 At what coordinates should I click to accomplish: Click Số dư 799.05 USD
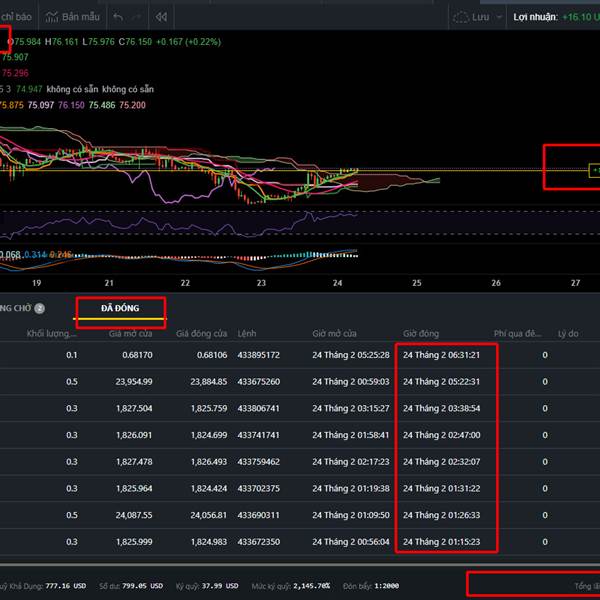[131, 586]
